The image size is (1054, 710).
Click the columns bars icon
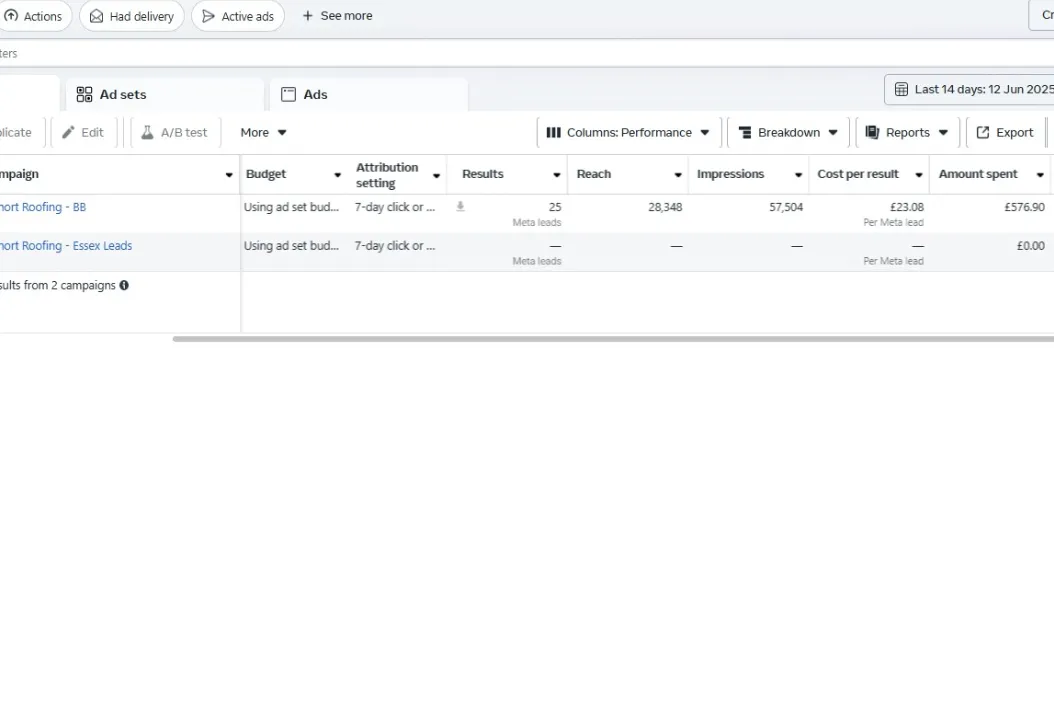pos(553,132)
